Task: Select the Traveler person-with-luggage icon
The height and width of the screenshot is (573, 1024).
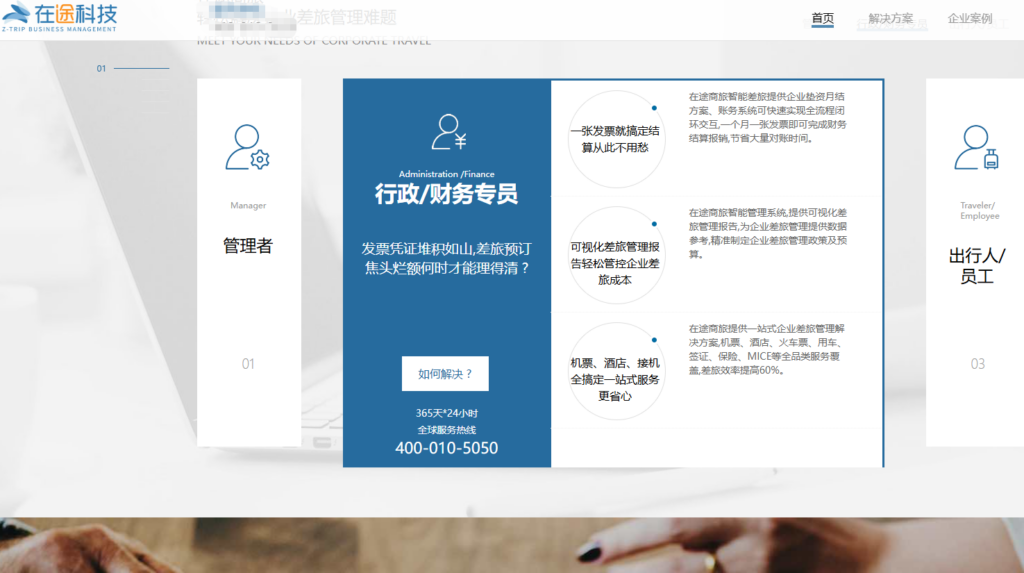Action: click(976, 148)
